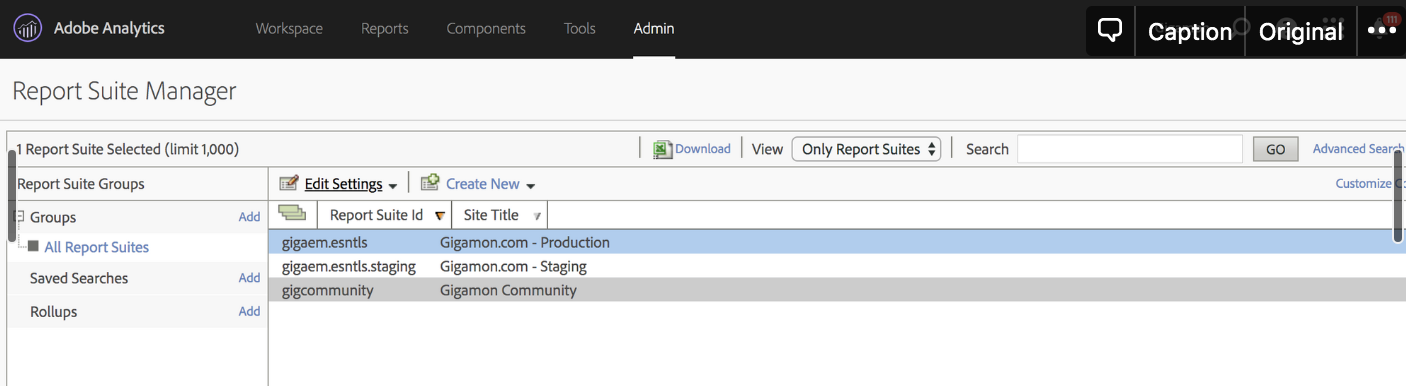Select the Saved Searches item

pyautogui.click(x=79, y=278)
